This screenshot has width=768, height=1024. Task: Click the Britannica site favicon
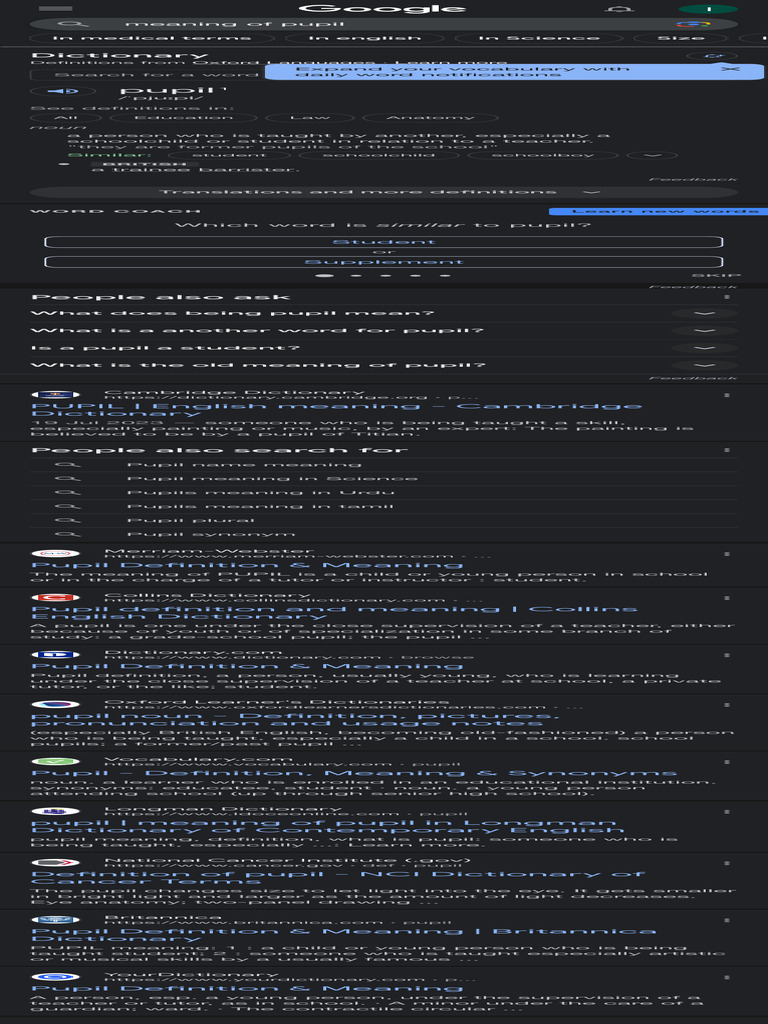56,920
